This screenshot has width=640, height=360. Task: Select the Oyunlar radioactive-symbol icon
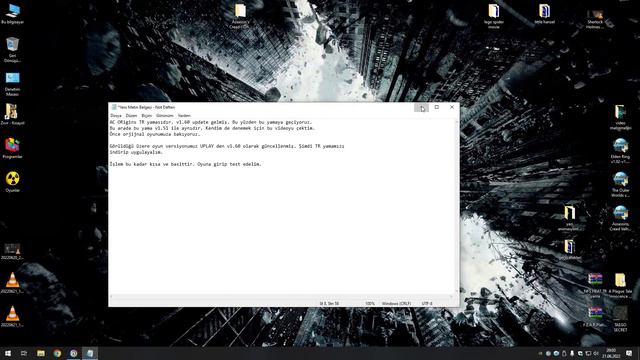pyautogui.click(x=13, y=182)
